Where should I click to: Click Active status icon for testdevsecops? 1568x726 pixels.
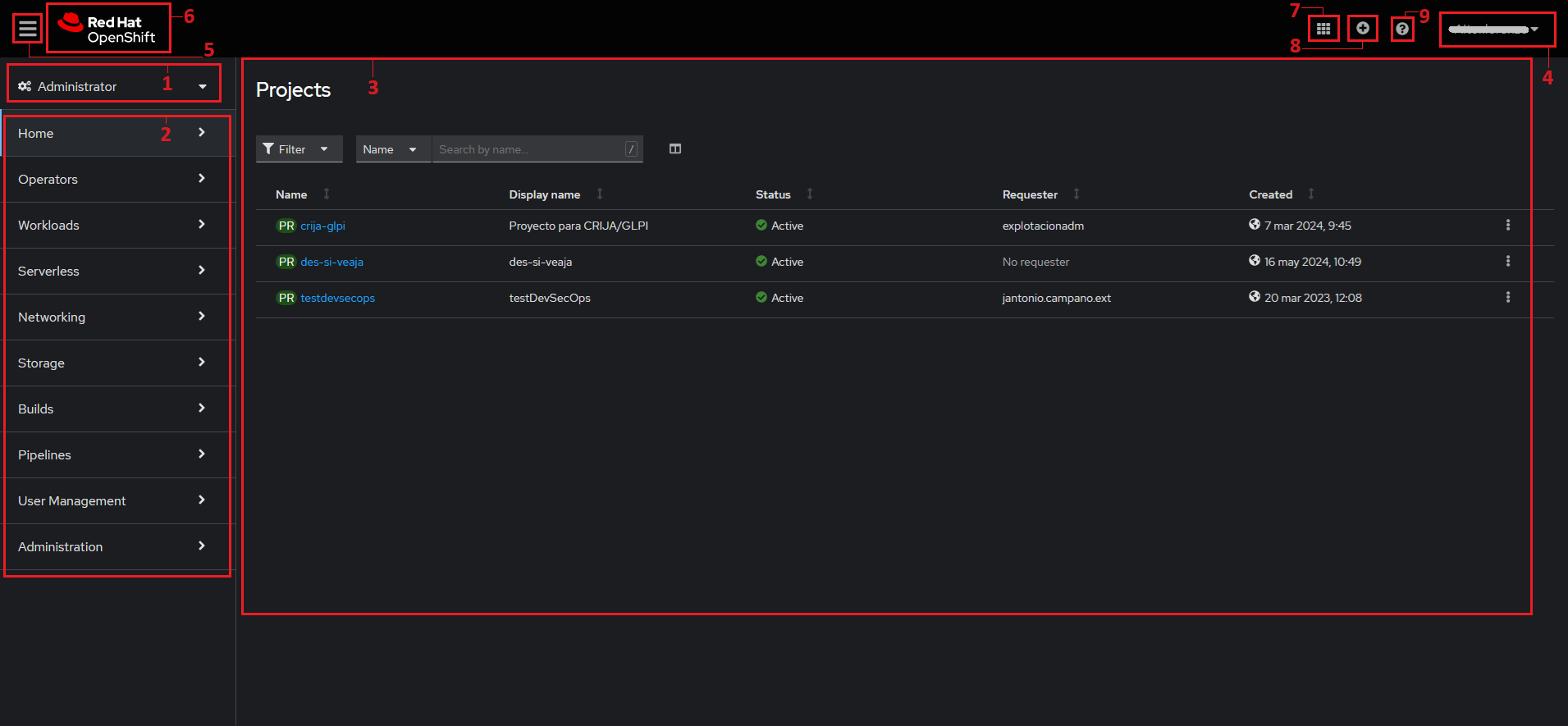761,297
